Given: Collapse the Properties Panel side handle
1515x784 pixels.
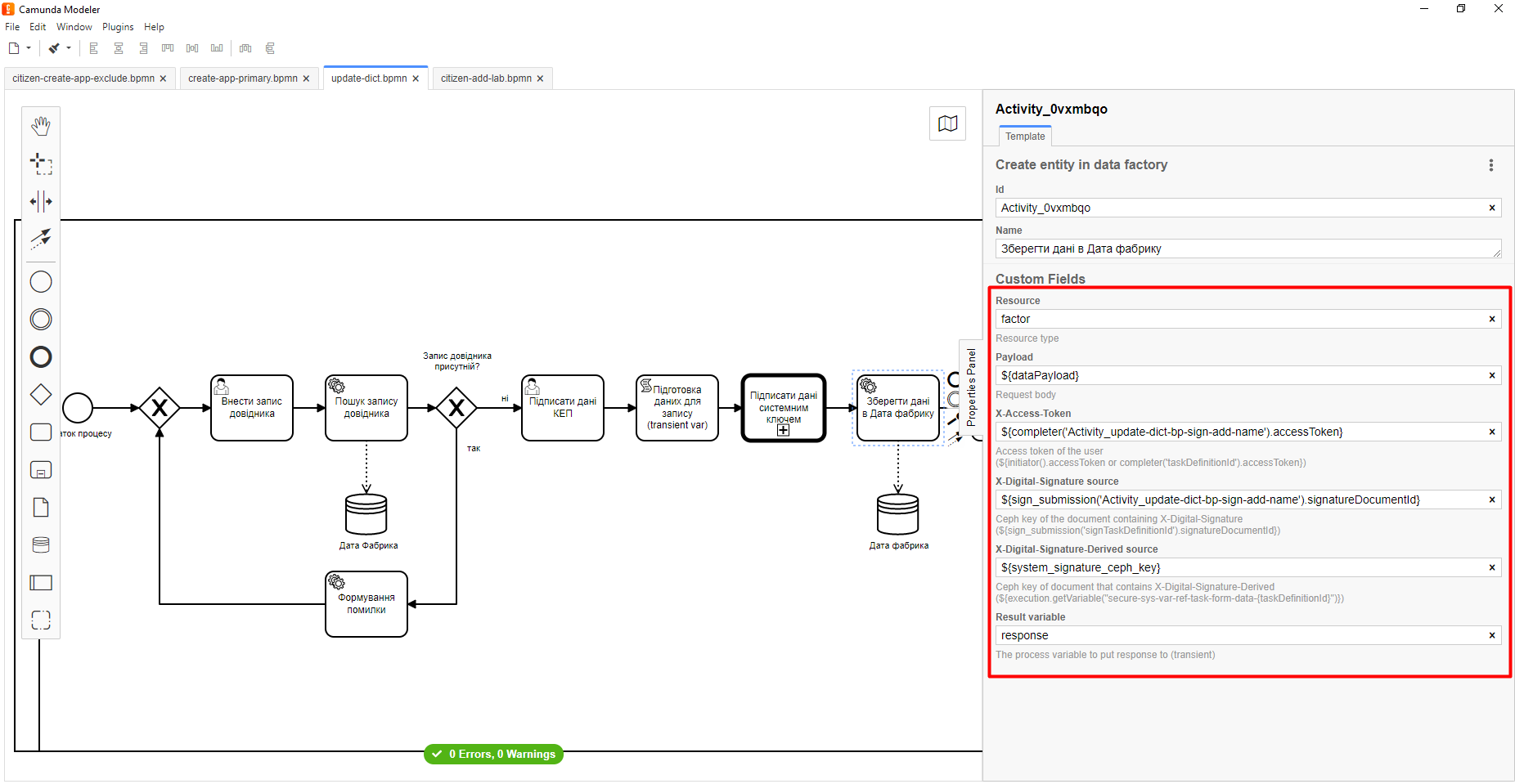Looking at the screenshot, I should (971, 388).
